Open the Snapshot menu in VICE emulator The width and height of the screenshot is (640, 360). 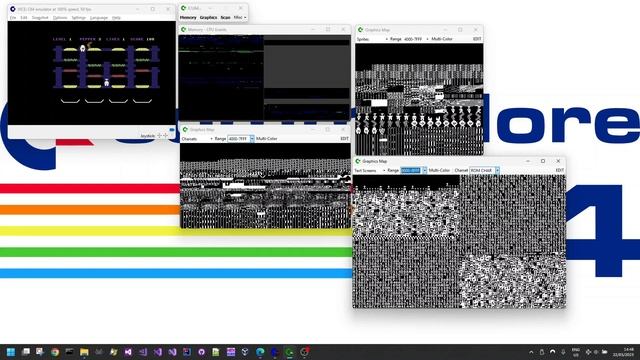click(x=40, y=18)
